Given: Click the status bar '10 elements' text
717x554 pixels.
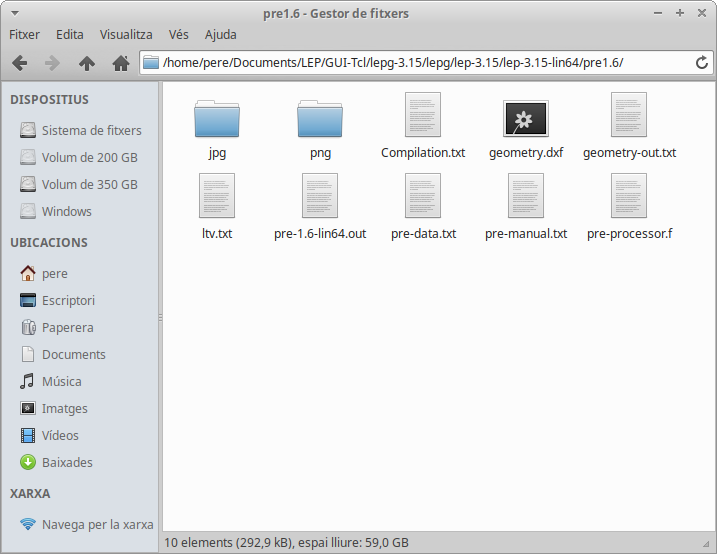Looking at the screenshot, I should [286, 543].
